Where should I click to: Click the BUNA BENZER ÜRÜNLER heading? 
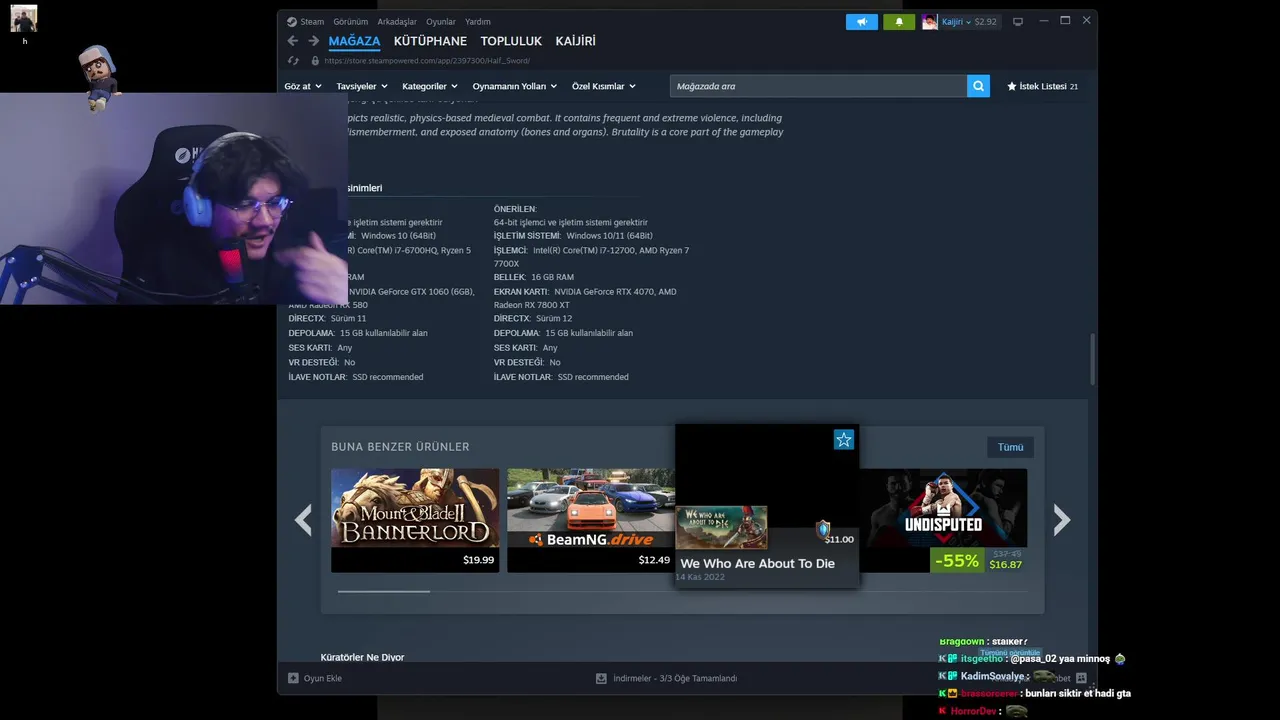400,447
